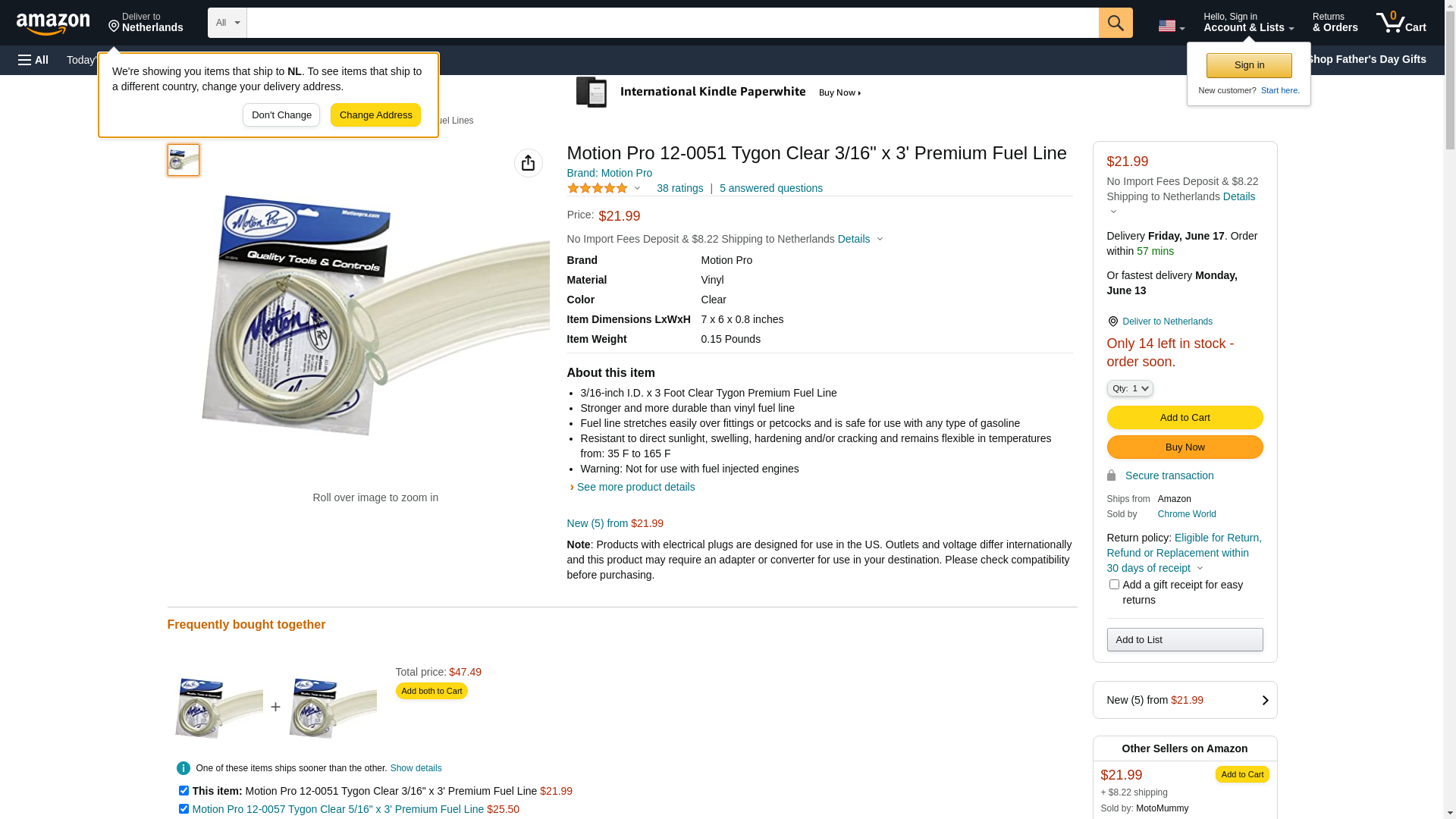Screen dimensions: 1456x819
Task: Click the yellow Add to Cart button
Action: pyautogui.click(x=1185, y=417)
